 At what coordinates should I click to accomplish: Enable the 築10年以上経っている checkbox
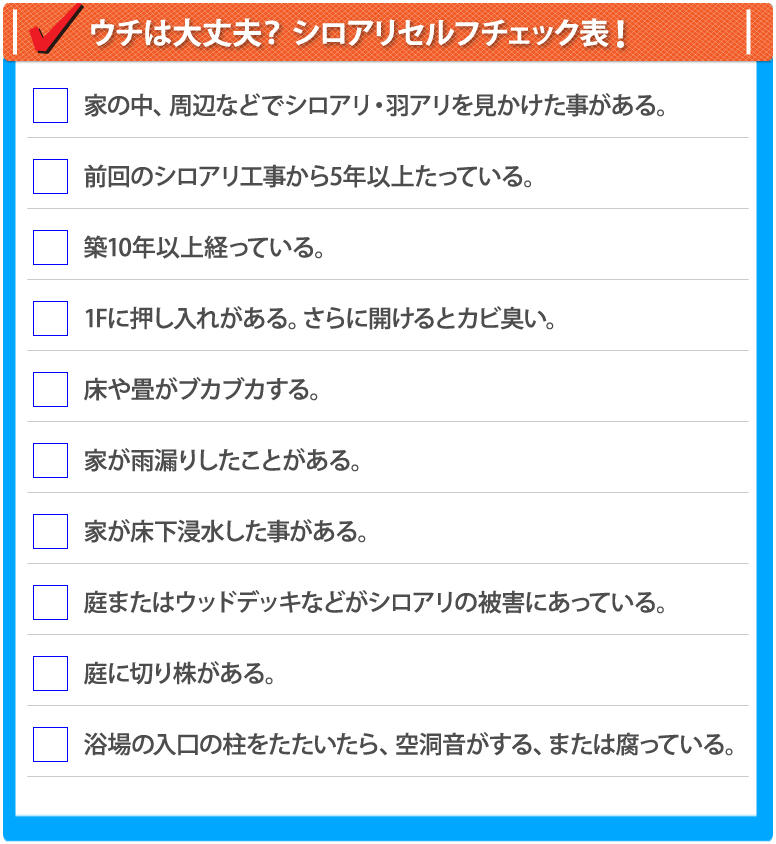pyautogui.click(x=50, y=247)
